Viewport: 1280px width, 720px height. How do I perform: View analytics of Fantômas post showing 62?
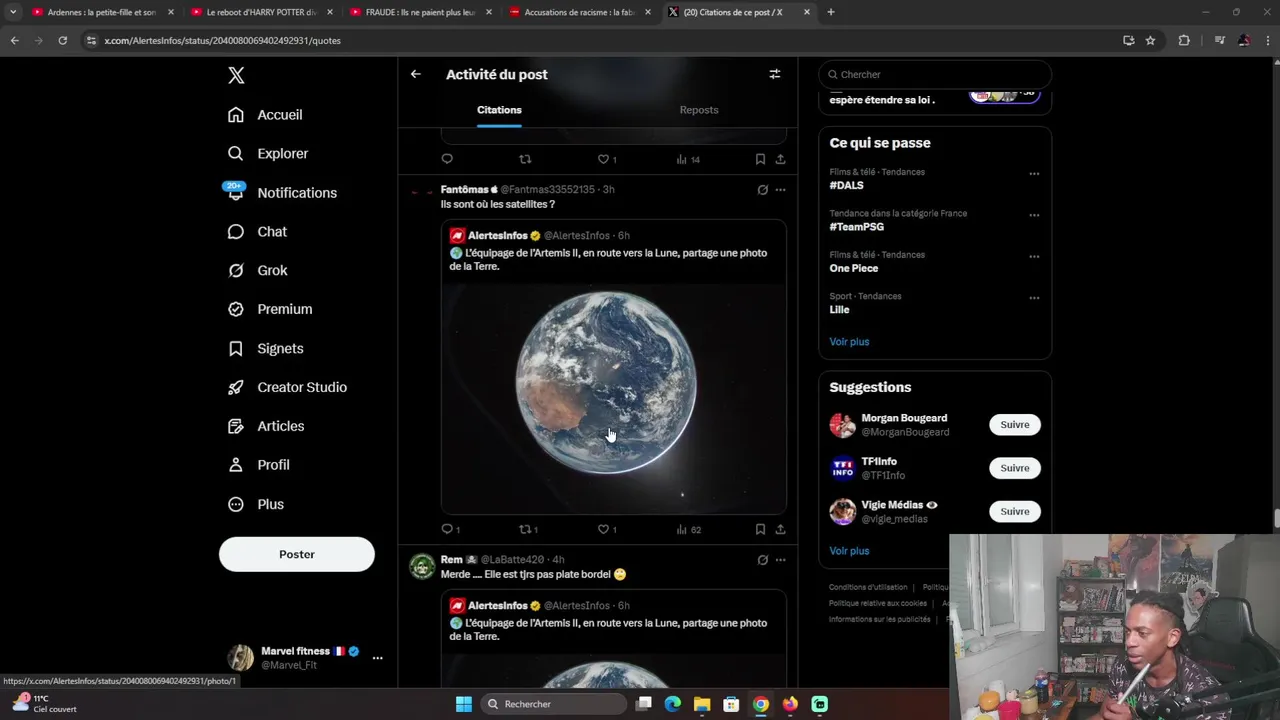pos(689,529)
